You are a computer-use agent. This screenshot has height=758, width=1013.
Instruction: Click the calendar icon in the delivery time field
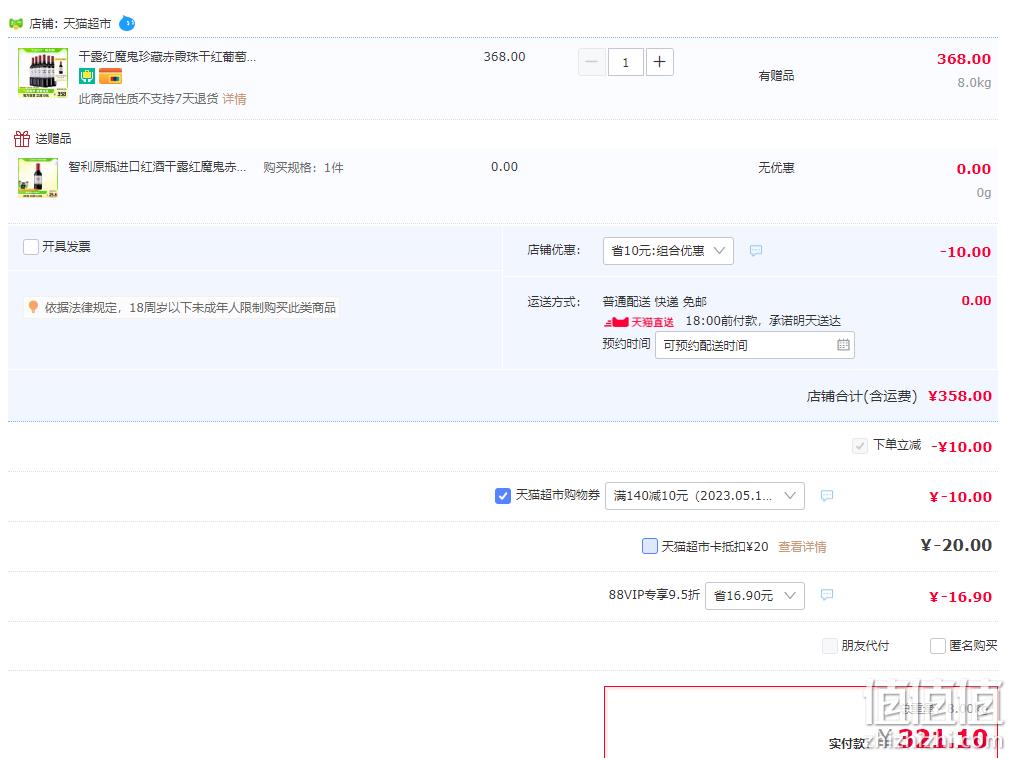coord(843,345)
